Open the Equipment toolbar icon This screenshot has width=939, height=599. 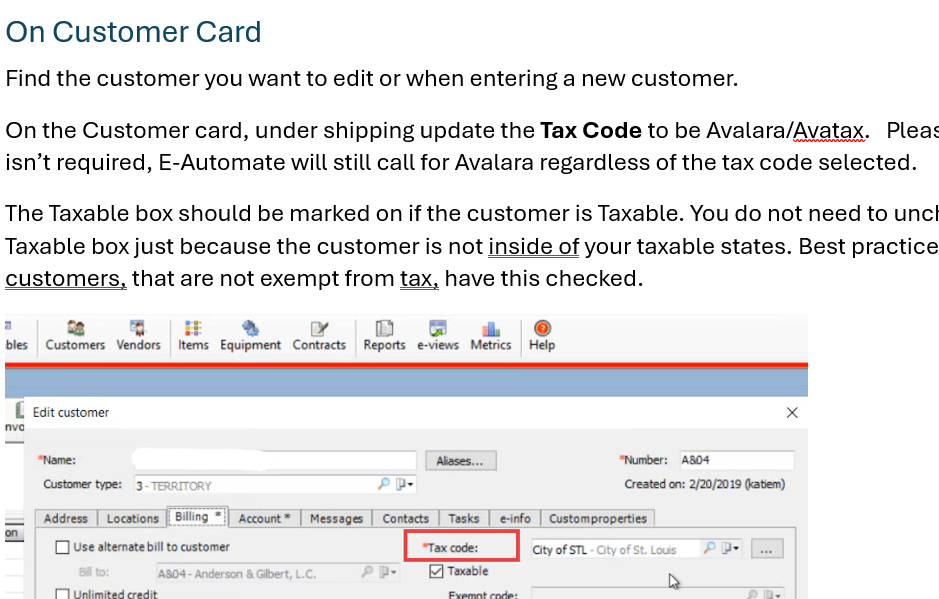(x=250, y=335)
